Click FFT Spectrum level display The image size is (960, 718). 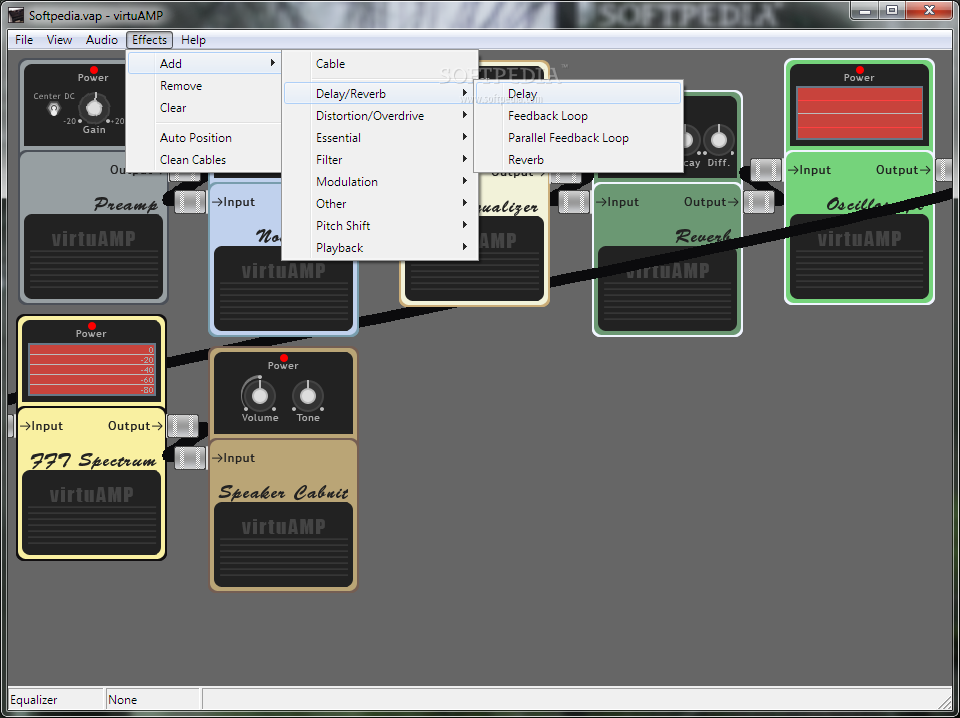92,370
